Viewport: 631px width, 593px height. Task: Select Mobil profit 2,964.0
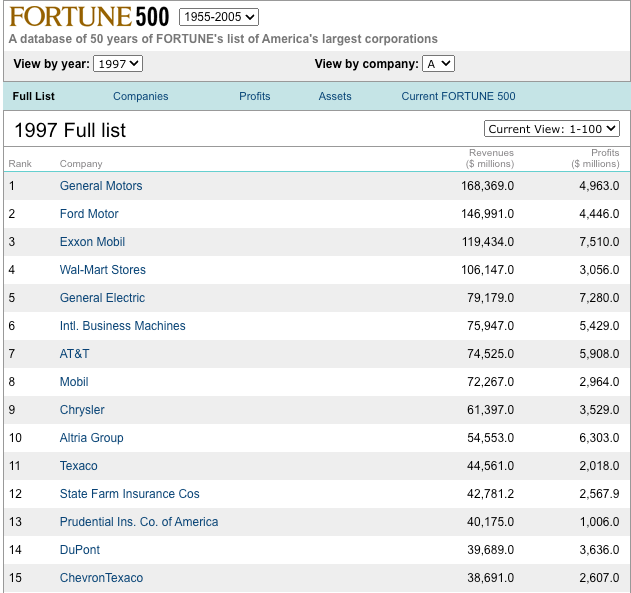point(599,382)
